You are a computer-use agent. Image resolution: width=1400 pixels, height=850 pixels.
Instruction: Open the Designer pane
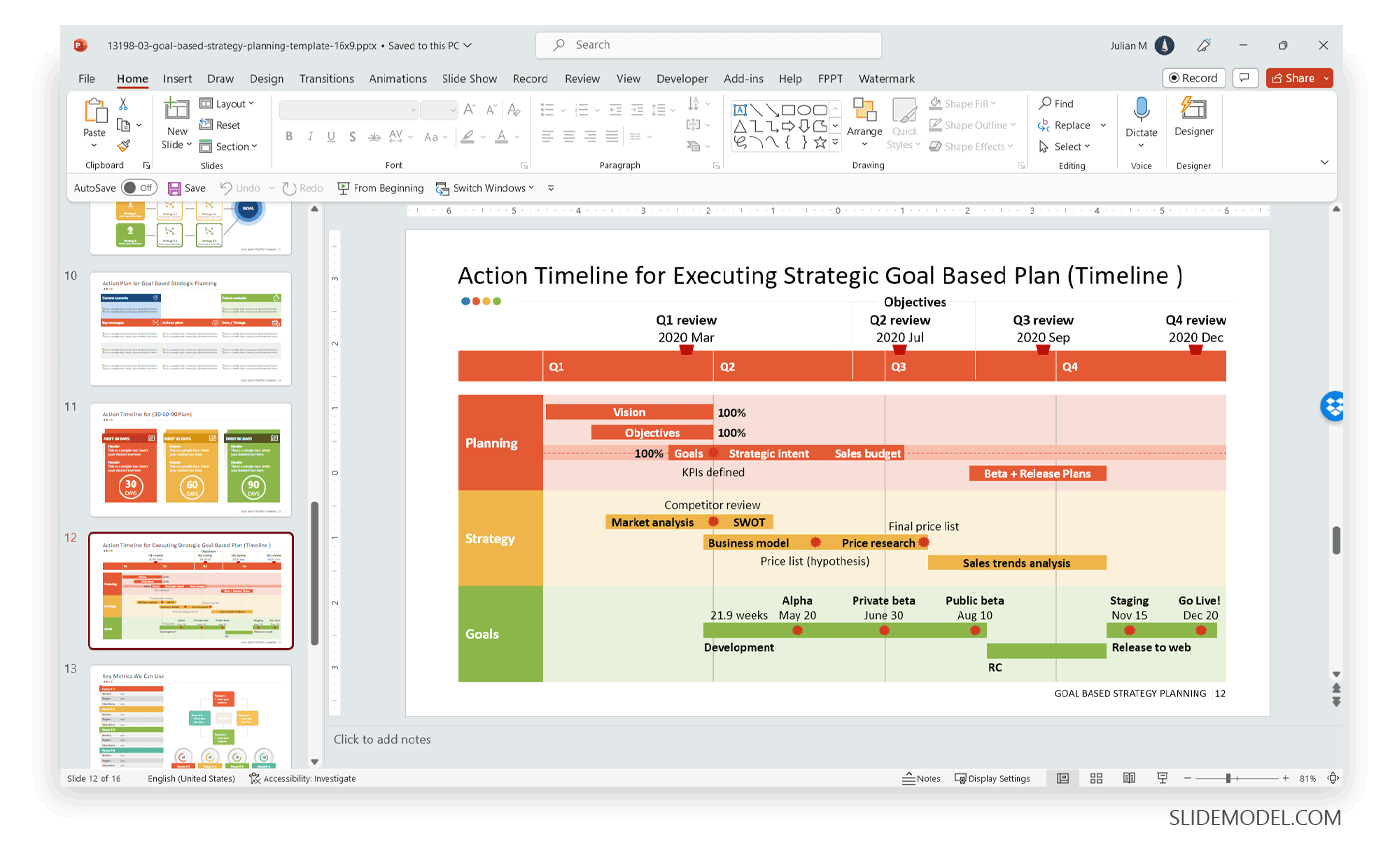pyautogui.click(x=1193, y=116)
